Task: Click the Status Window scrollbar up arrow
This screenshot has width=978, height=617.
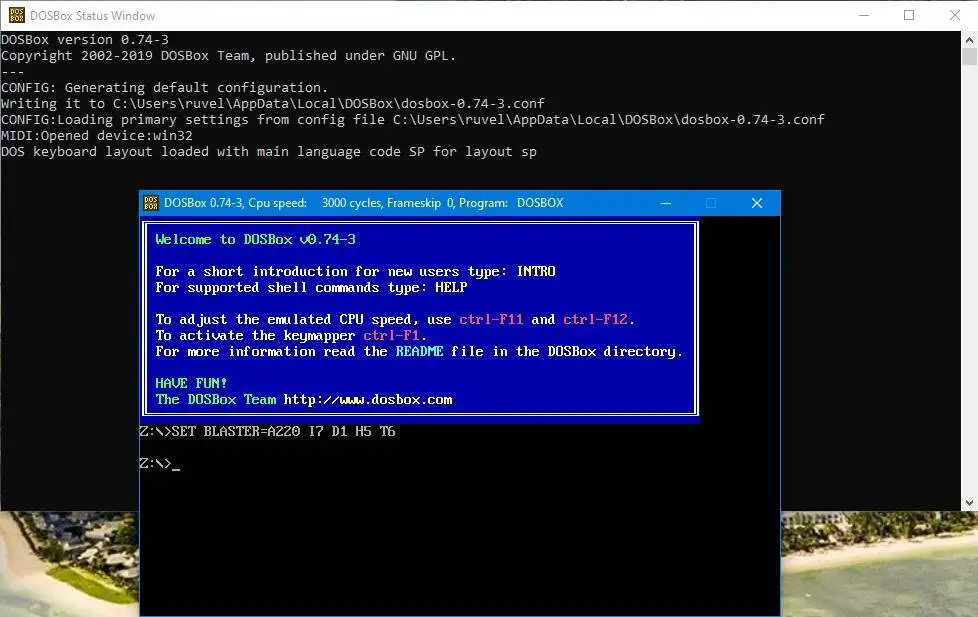Action: (969, 40)
